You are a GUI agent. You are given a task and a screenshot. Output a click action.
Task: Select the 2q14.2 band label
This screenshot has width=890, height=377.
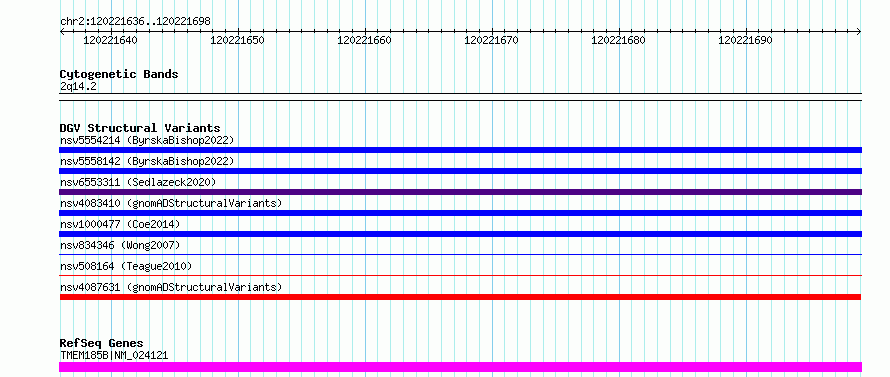pyautogui.click(x=78, y=86)
